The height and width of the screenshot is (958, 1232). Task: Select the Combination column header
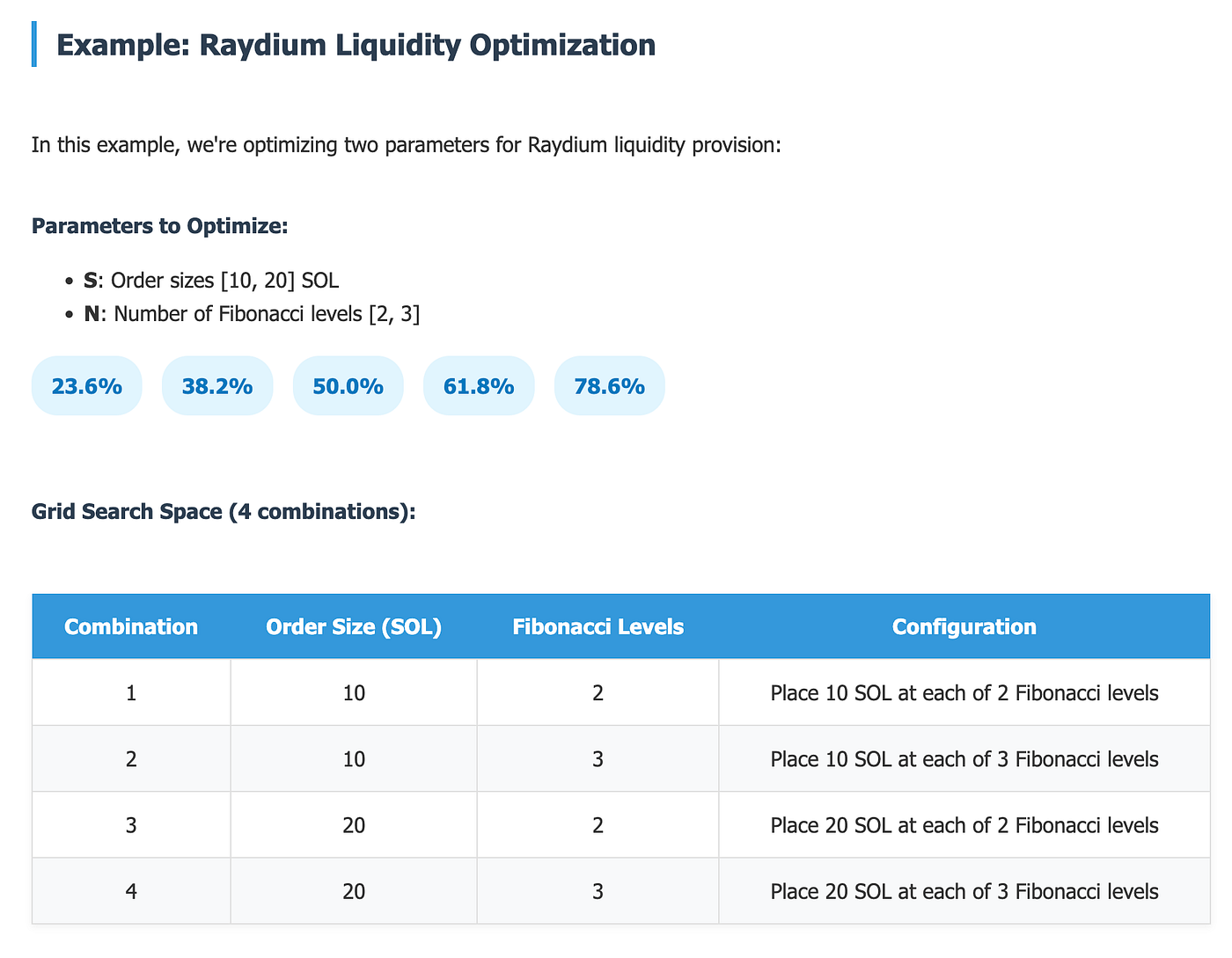130,626
